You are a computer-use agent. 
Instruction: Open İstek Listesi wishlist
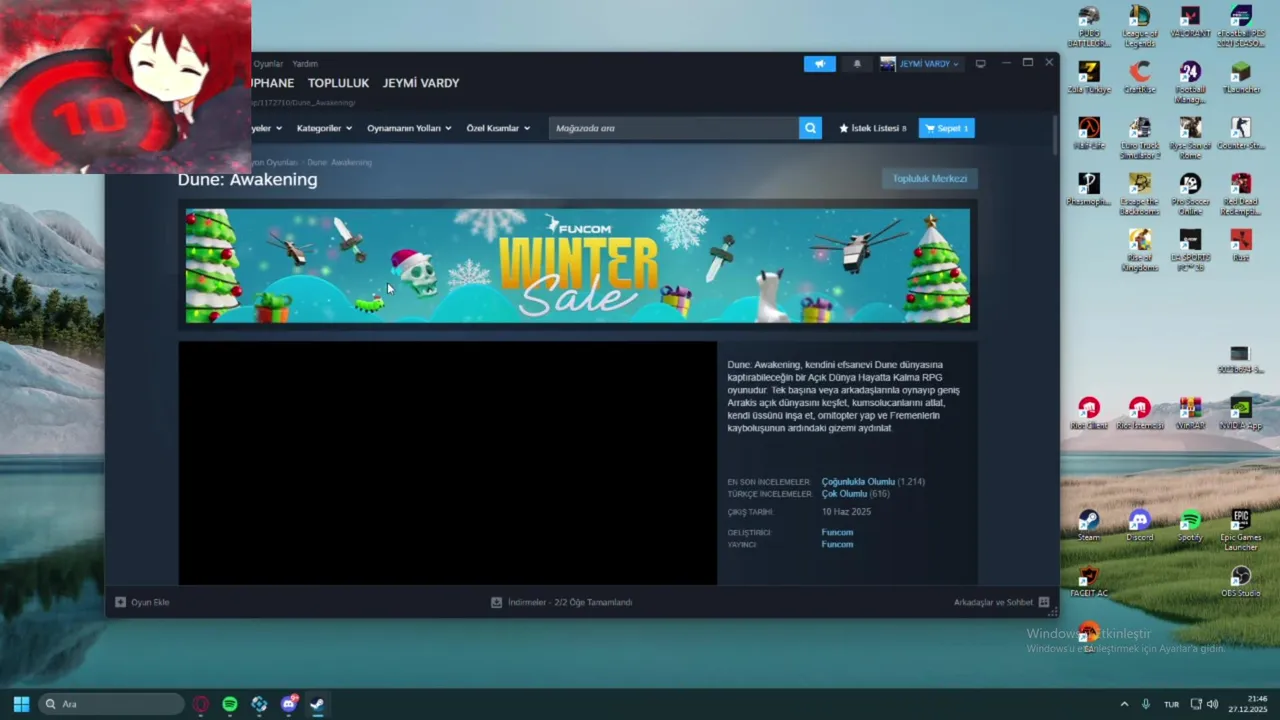click(x=873, y=128)
